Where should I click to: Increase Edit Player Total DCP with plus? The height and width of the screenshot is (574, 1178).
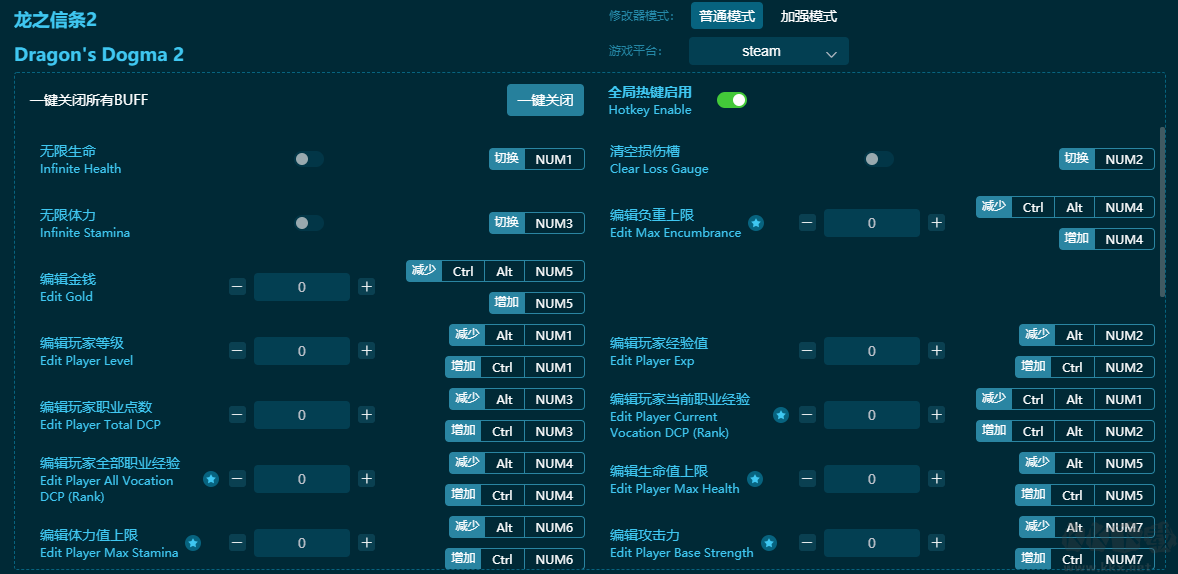(x=367, y=415)
